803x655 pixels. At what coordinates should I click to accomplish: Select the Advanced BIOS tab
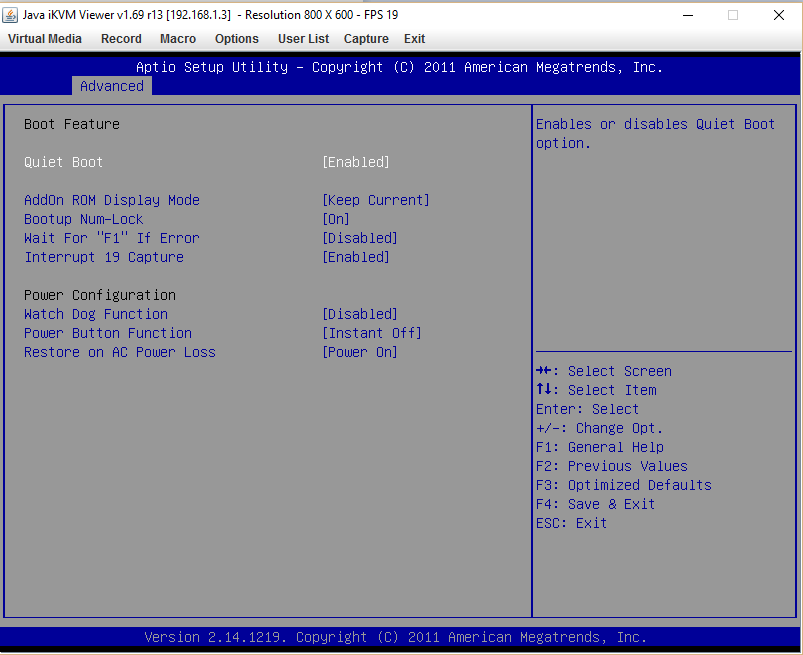(x=112, y=86)
